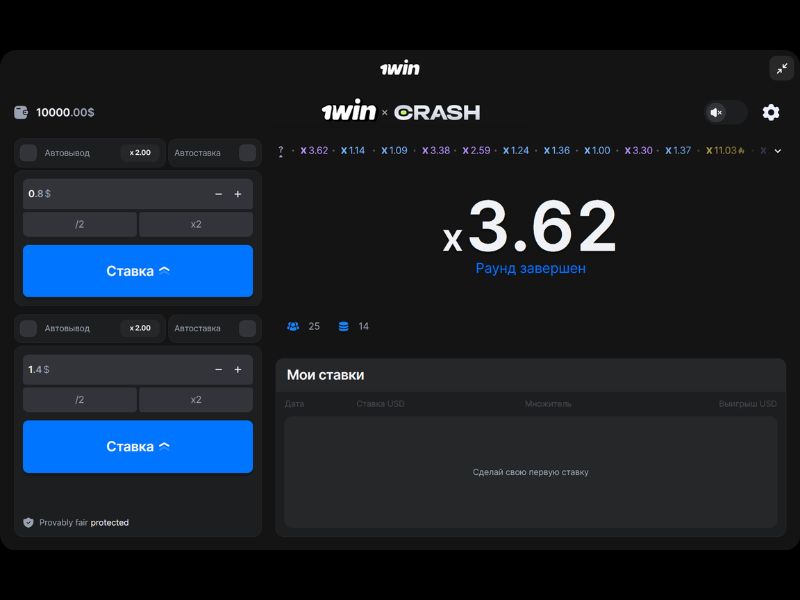This screenshot has width=800, height=600.
Task: Enable Автовывод in the second bet panel
Action: click(x=27, y=328)
